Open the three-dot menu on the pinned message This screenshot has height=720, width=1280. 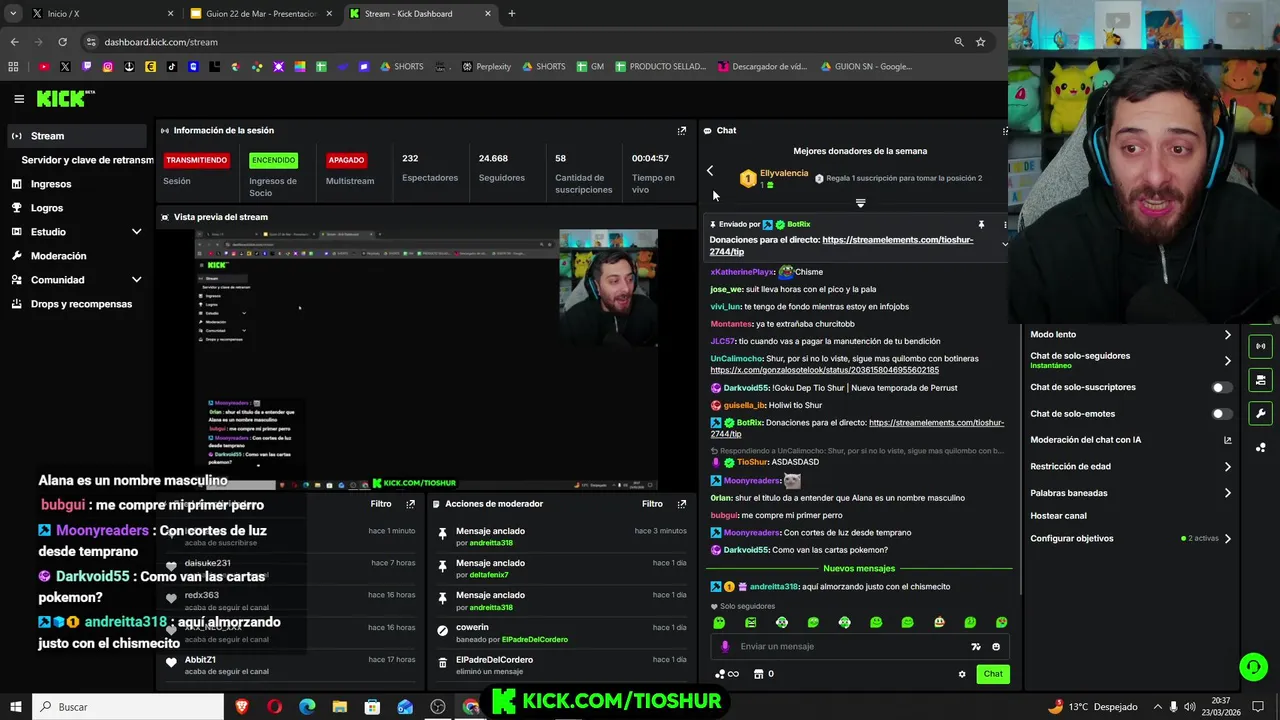tap(1005, 225)
